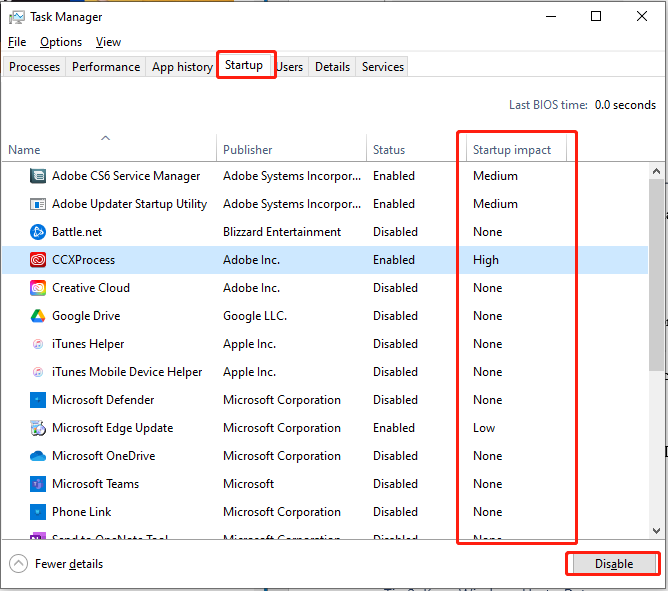Select the CCXProcess entry name
The width and height of the screenshot is (668, 591).
click(x=84, y=260)
